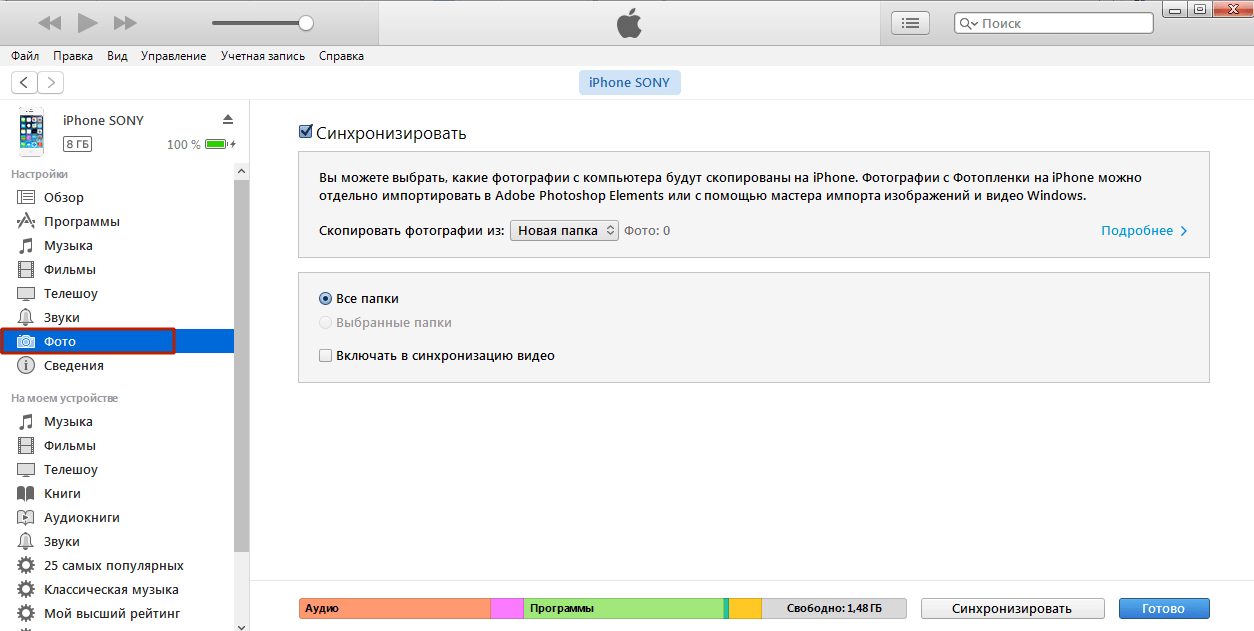Screen dimensions: 1254x631
Task: Click the Аудио segment of storage bar
Action: (x=395, y=608)
